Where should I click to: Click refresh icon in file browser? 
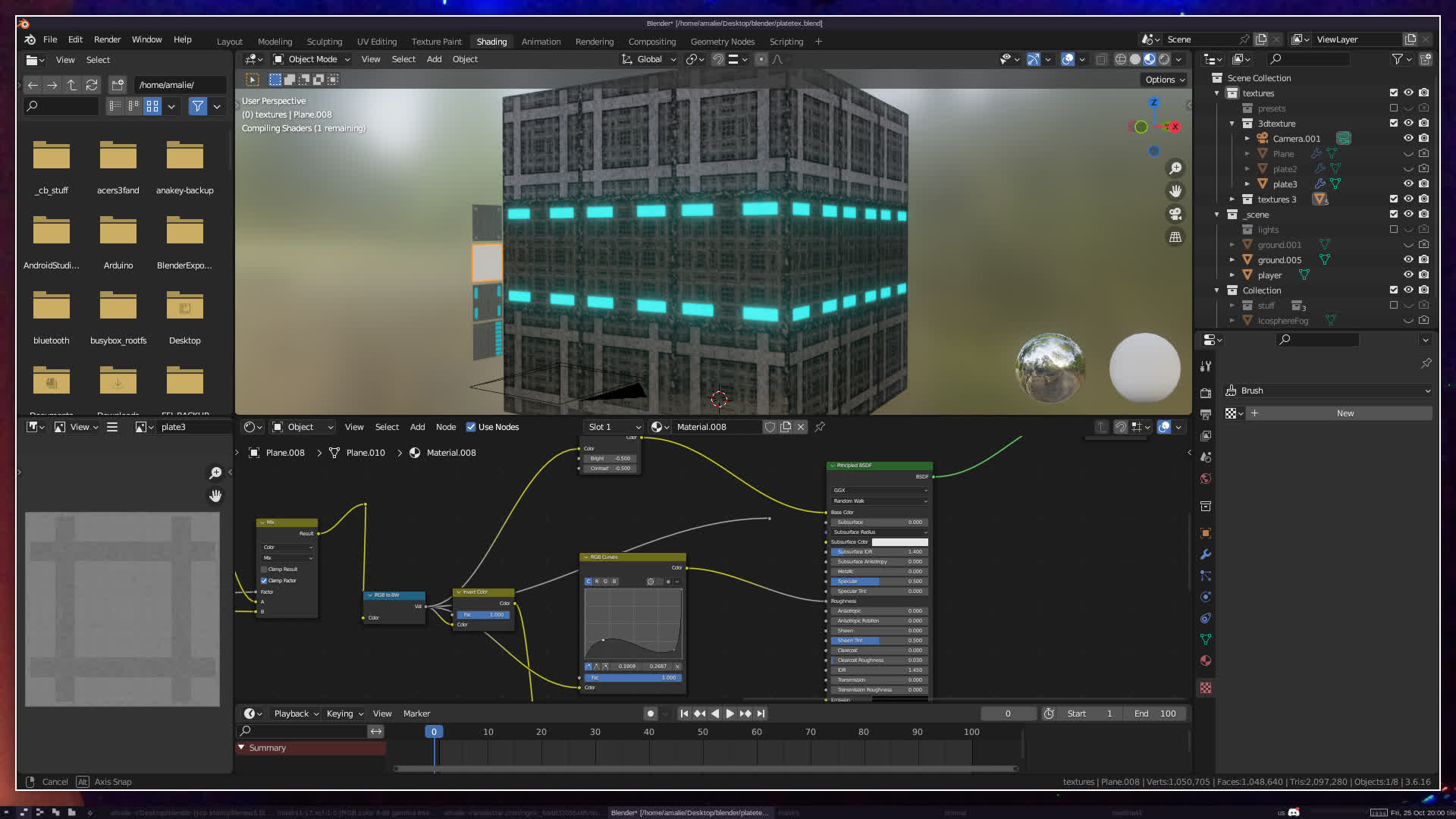coord(92,85)
